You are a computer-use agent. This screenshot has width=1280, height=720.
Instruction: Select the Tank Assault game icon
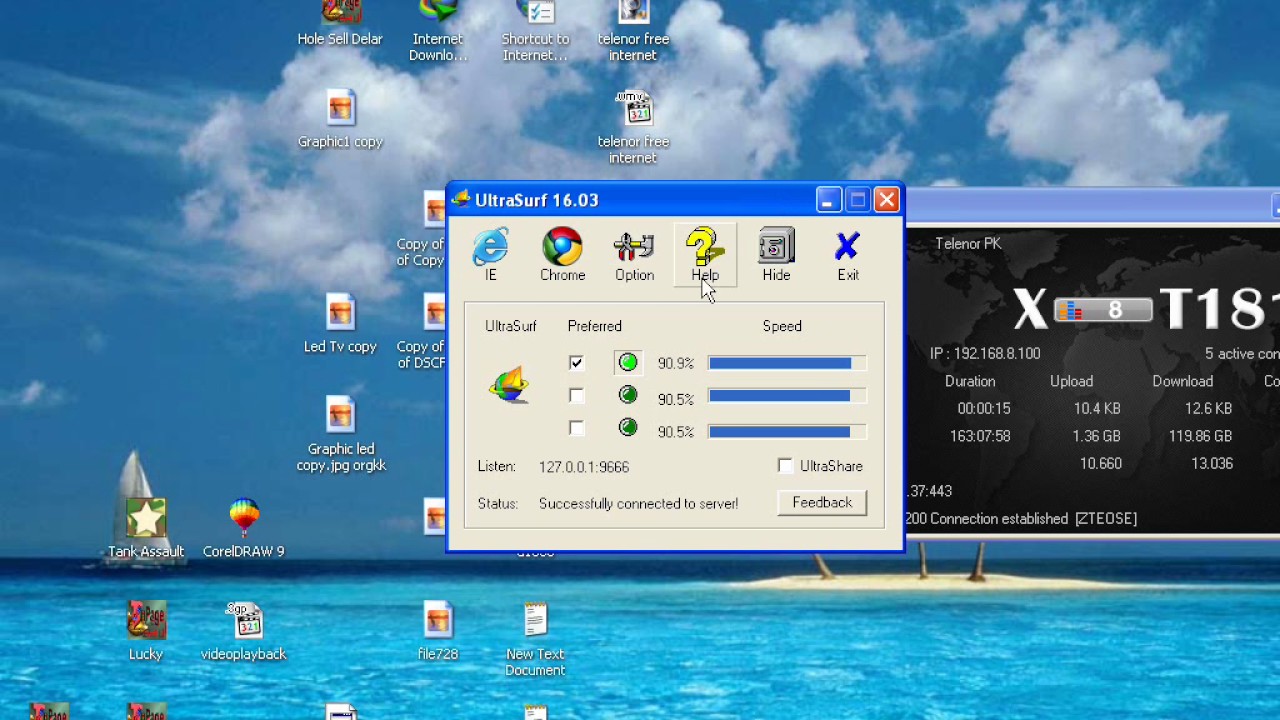(x=146, y=528)
